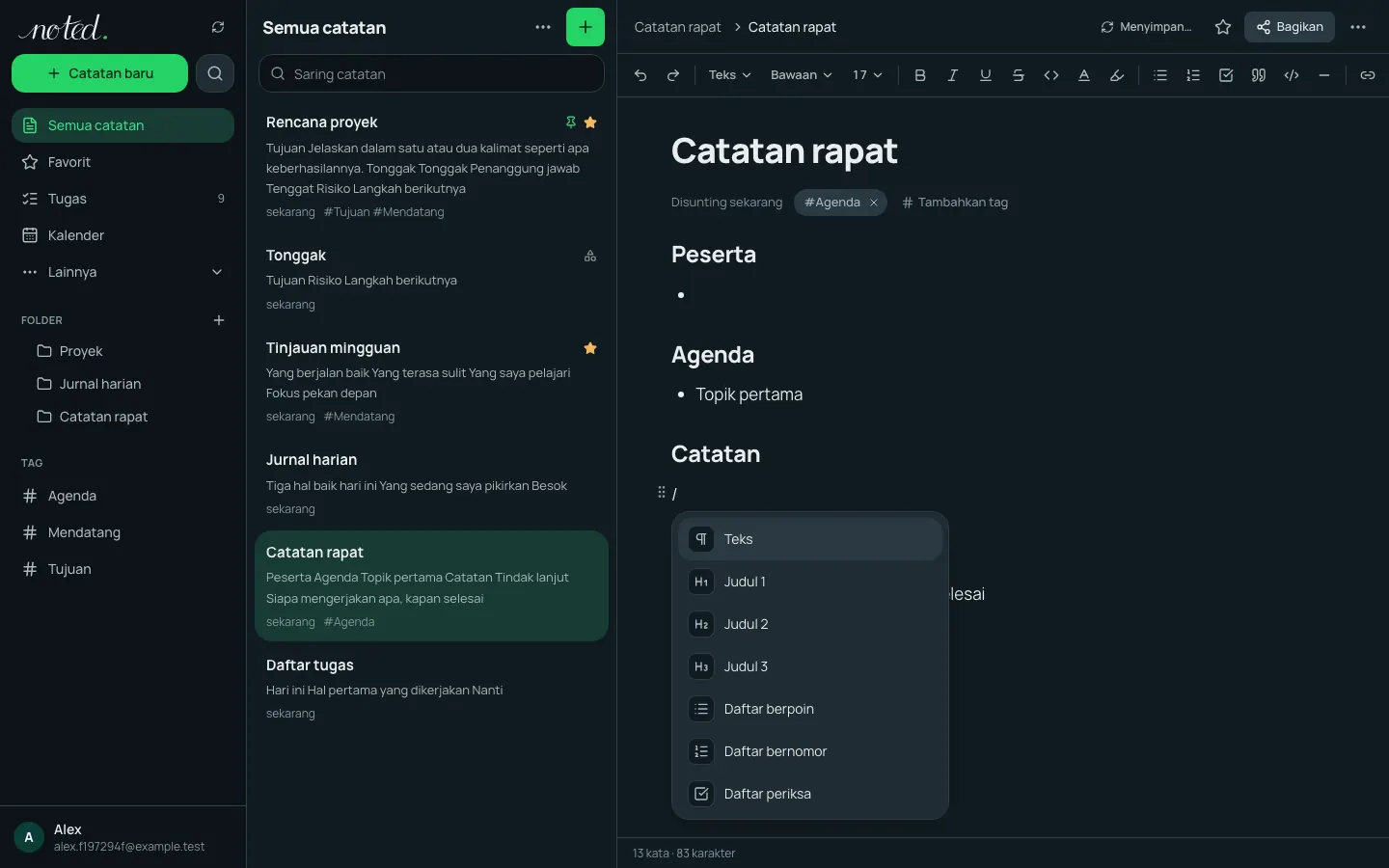Image resolution: width=1389 pixels, height=868 pixels.
Task: Click the Topik pertama bullet text
Action: point(749,394)
